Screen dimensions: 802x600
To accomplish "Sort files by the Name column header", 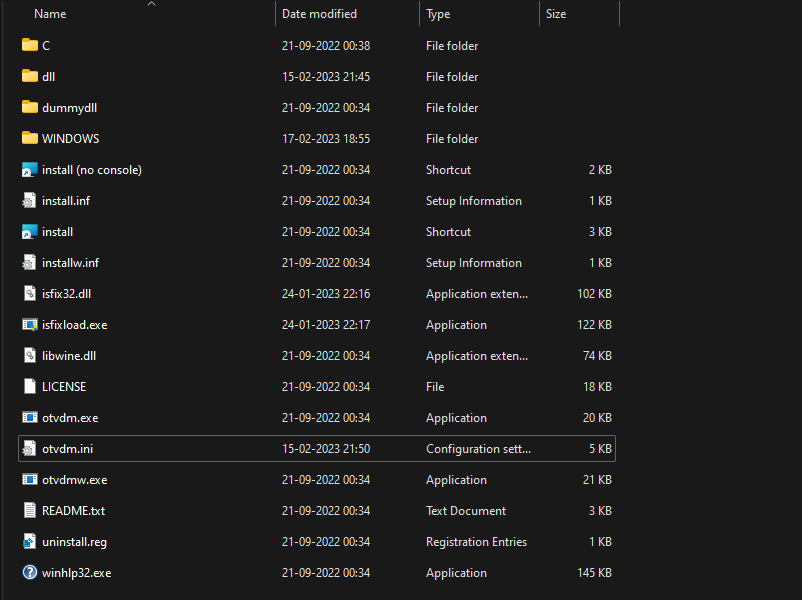I will 49,13.
